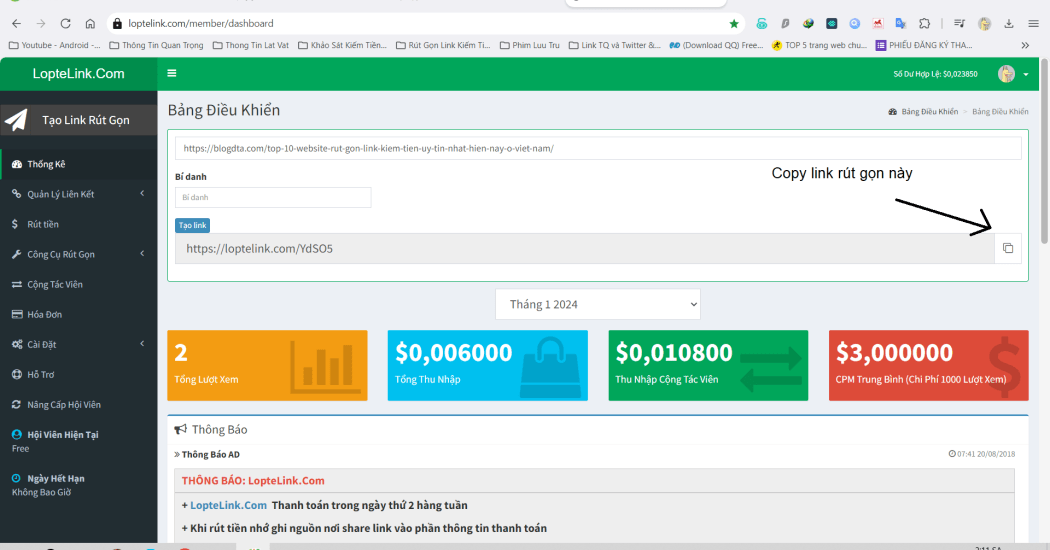Open the Link TQ và Twitter bookmark folder
Screen dimensions: 1050x550
coord(615,46)
